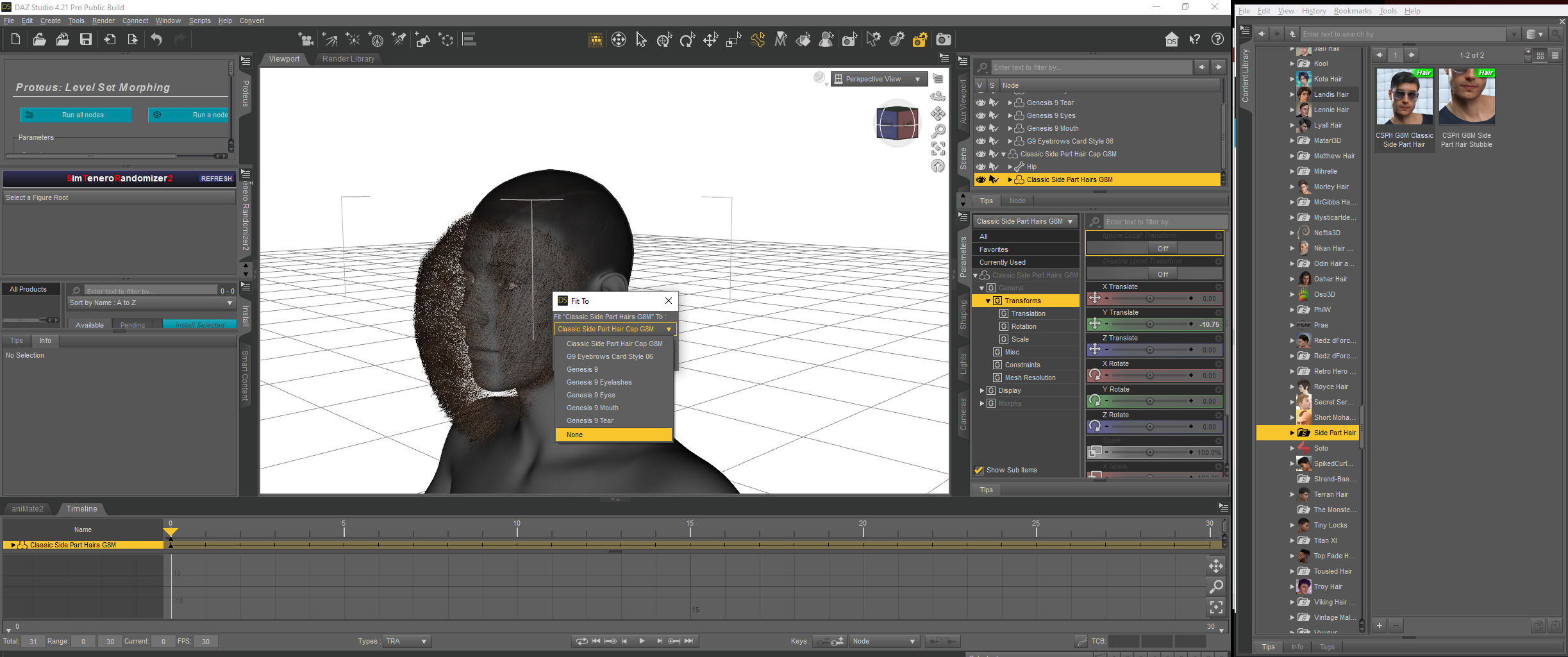This screenshot has width=1568, height=657.
Task: Choose None in the Fit To list
Action: coord(613,435)
